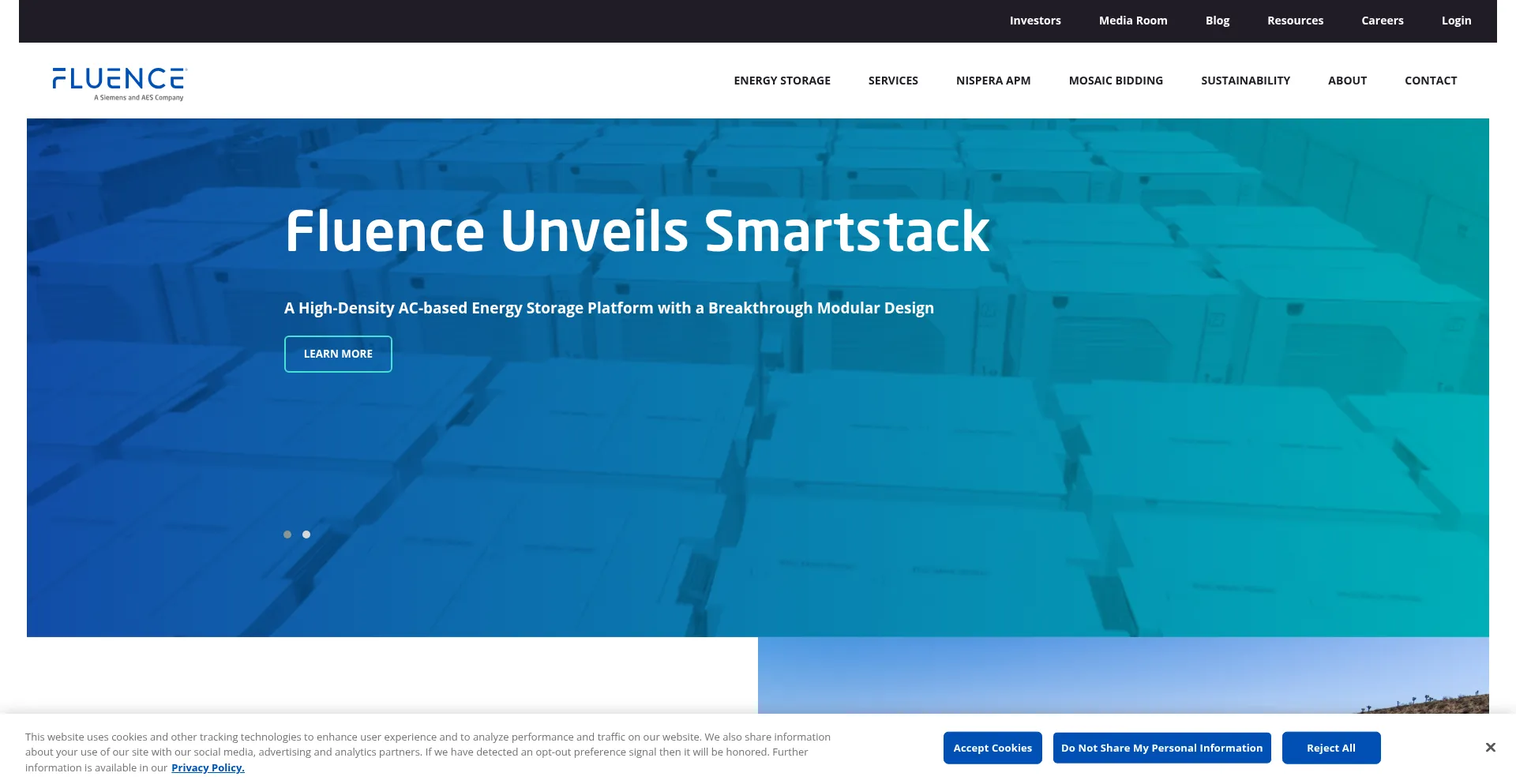1516x784 pixels.
Task: Open the Blog link
Action: click(1218, 21)
